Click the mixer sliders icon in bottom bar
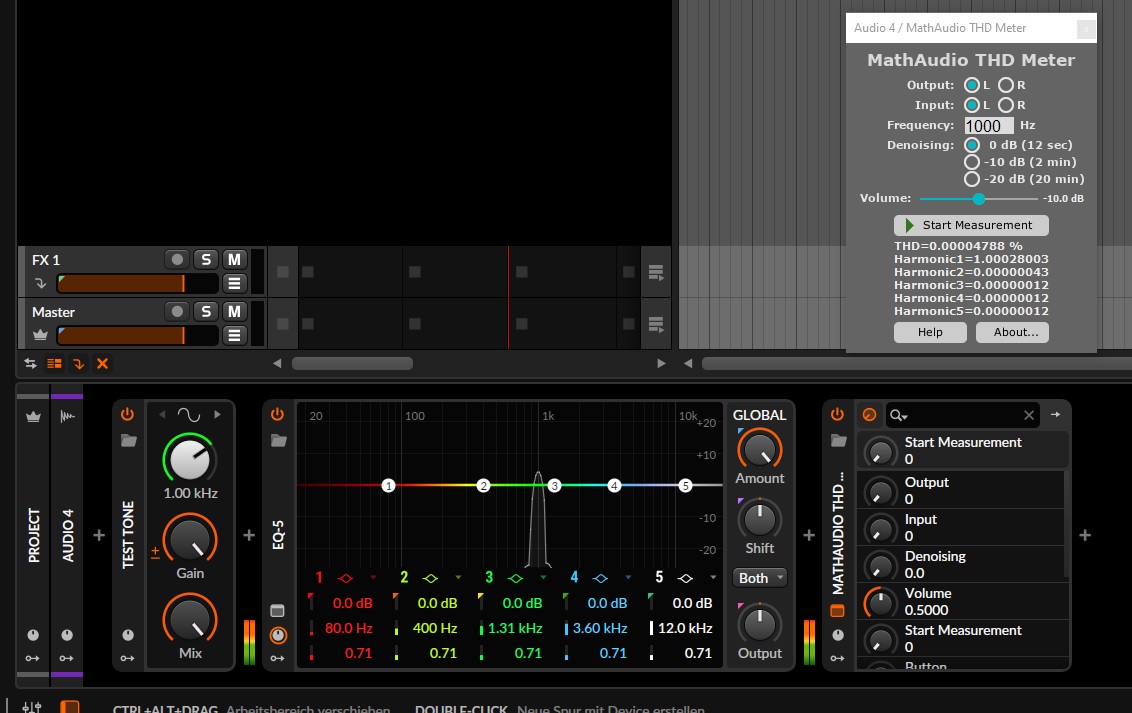 pos(32,707)
